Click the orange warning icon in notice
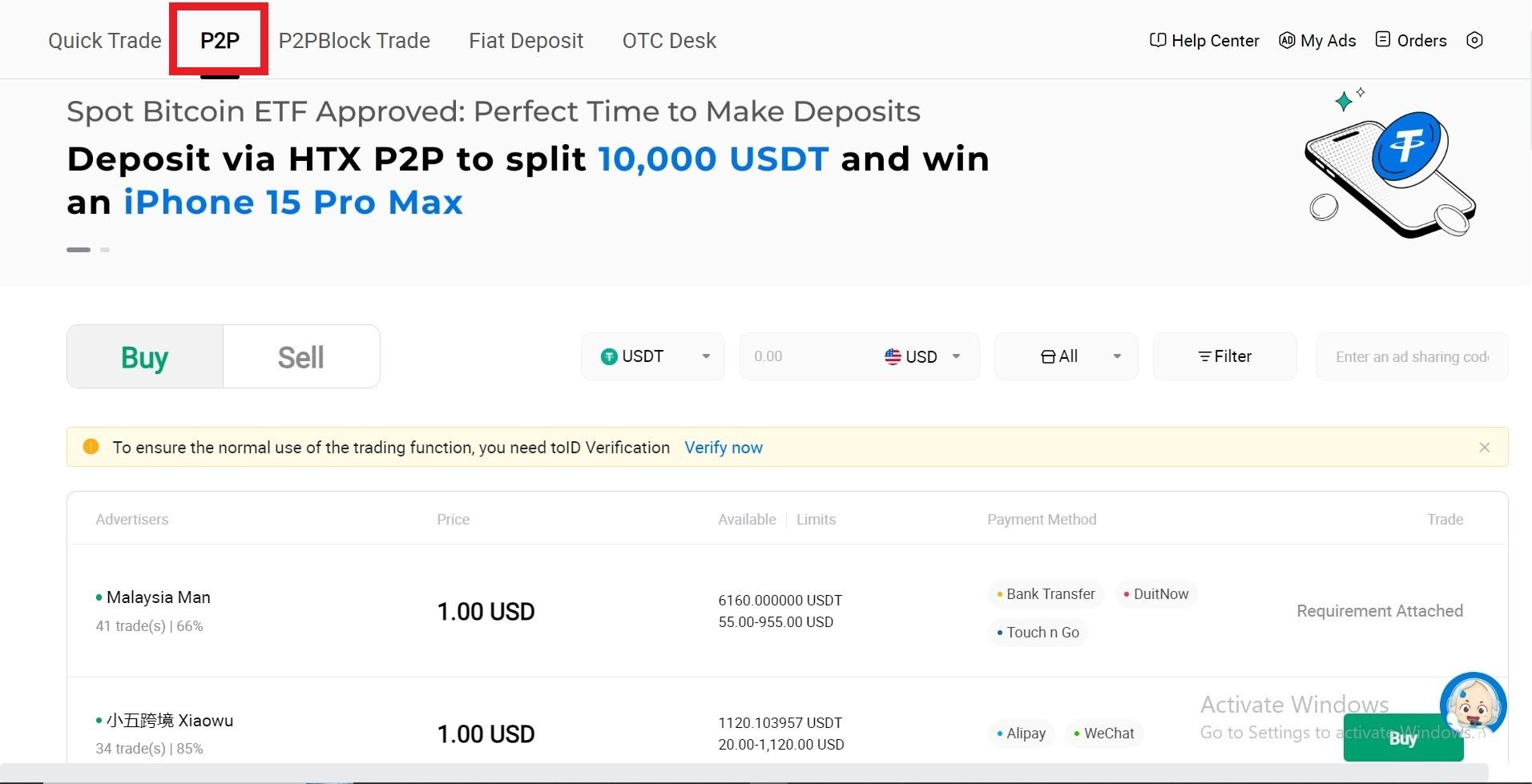The height and width of the screenshot is (784, 1532). [91, 446]
